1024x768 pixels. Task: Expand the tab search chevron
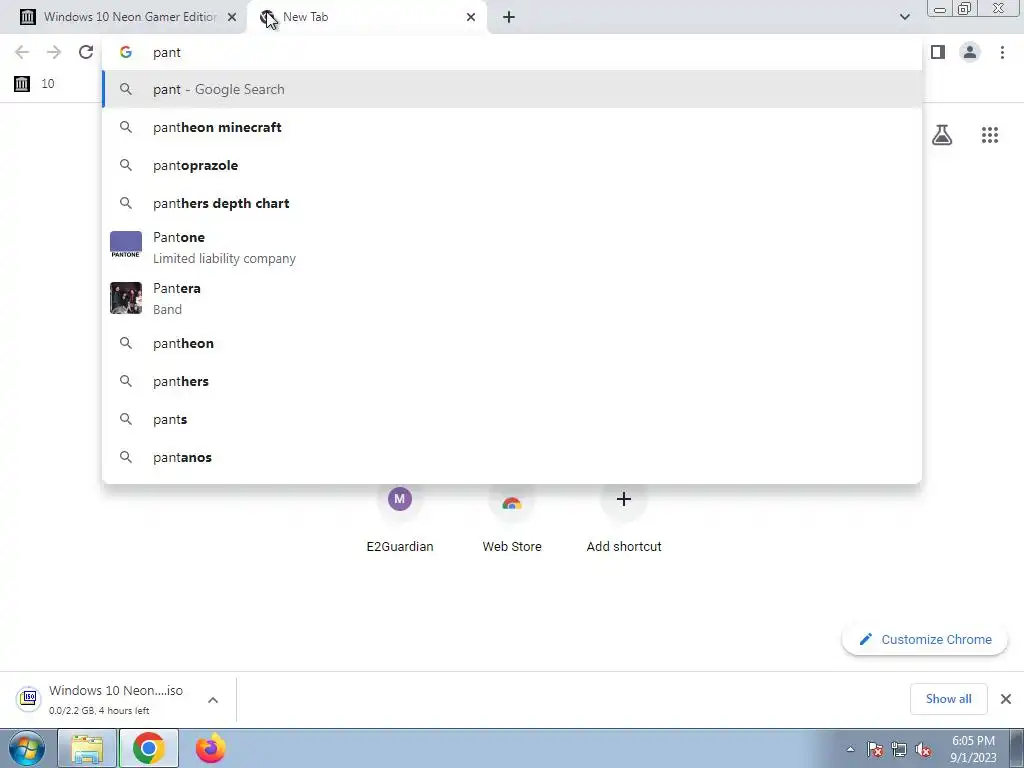click(x=904, y=17)
